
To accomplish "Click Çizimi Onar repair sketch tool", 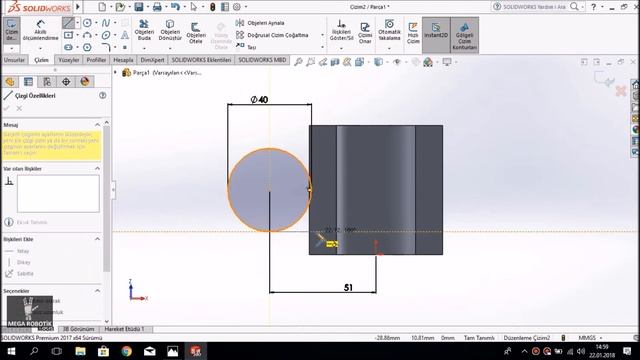I will point(365,33).
